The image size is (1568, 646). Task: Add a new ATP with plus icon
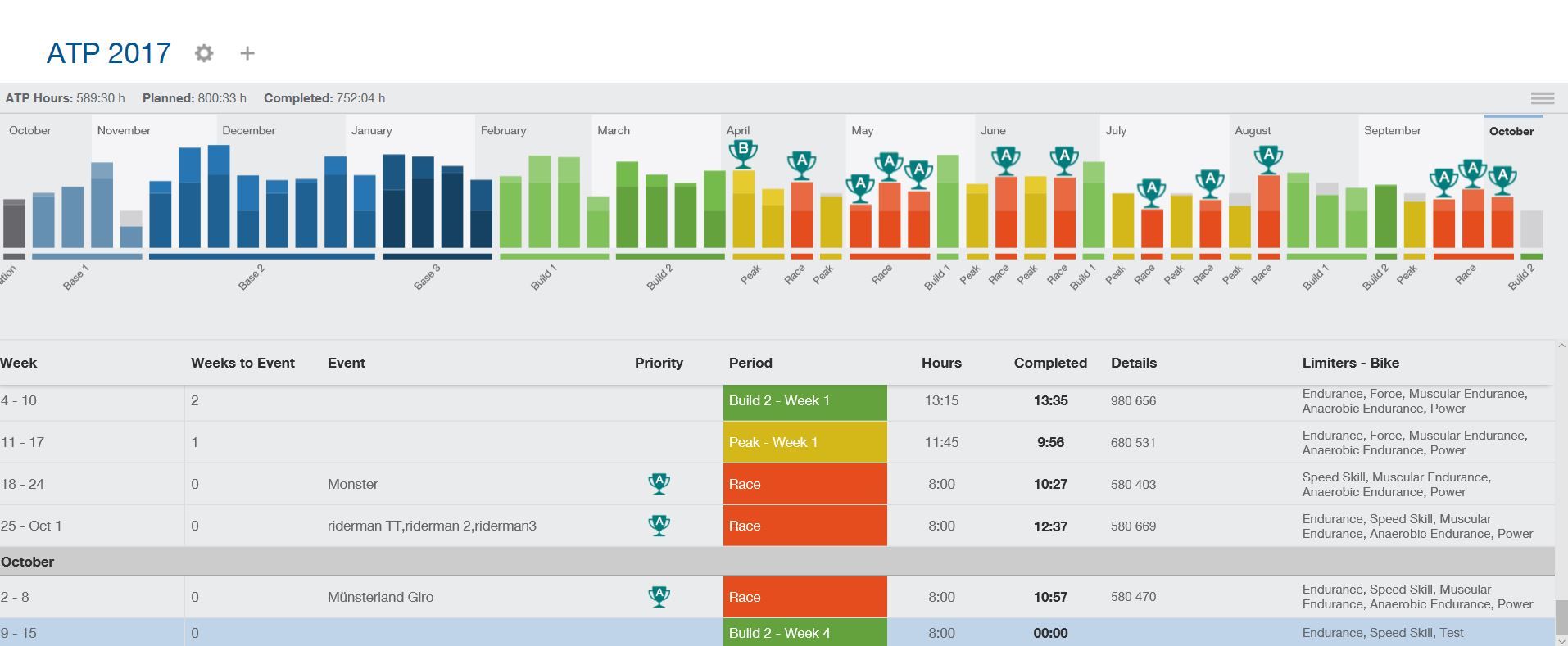coord(247,53)
